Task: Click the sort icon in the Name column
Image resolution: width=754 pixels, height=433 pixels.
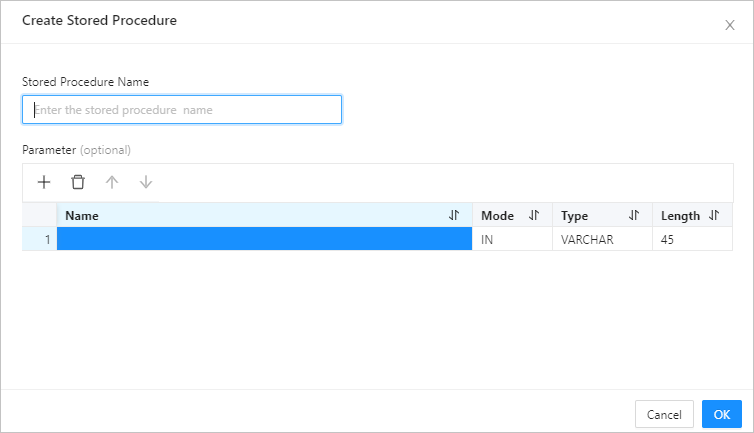Action: [454, 215]
